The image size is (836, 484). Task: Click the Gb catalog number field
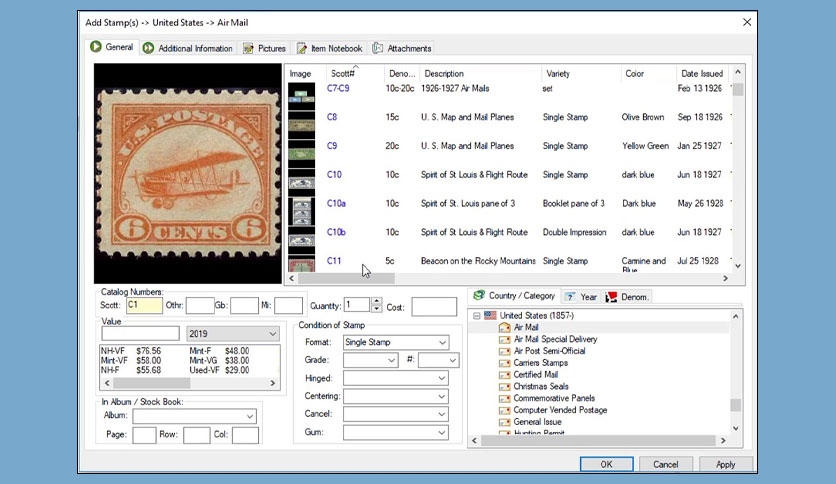(x=244, y=305)
